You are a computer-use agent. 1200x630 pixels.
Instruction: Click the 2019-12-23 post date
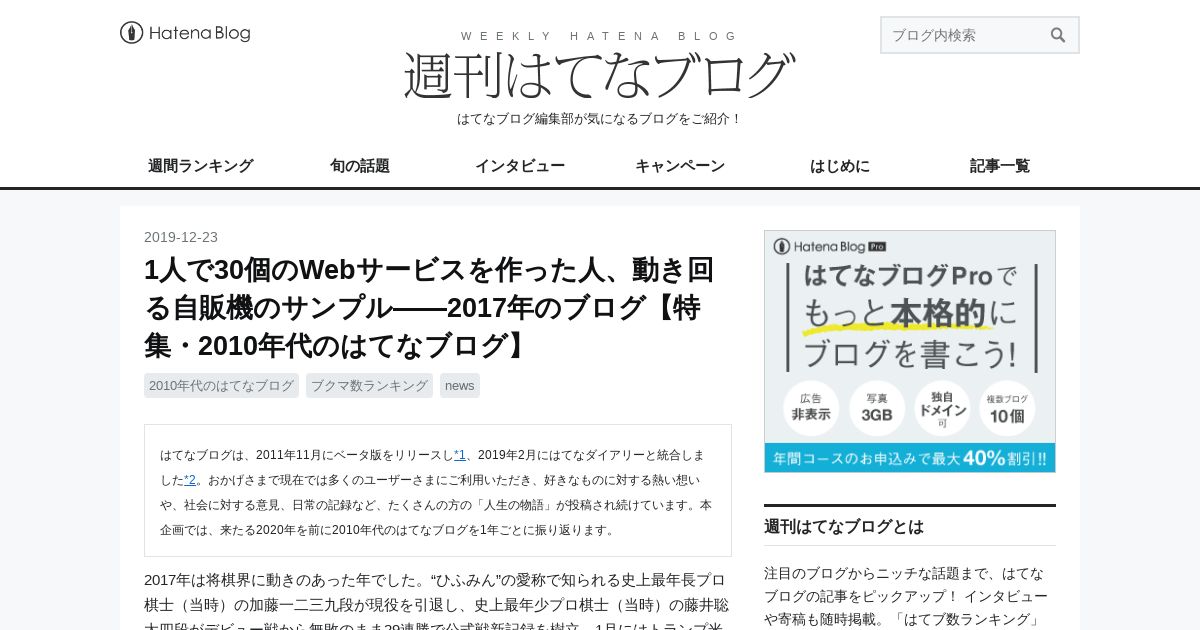(x=181, y=237)
